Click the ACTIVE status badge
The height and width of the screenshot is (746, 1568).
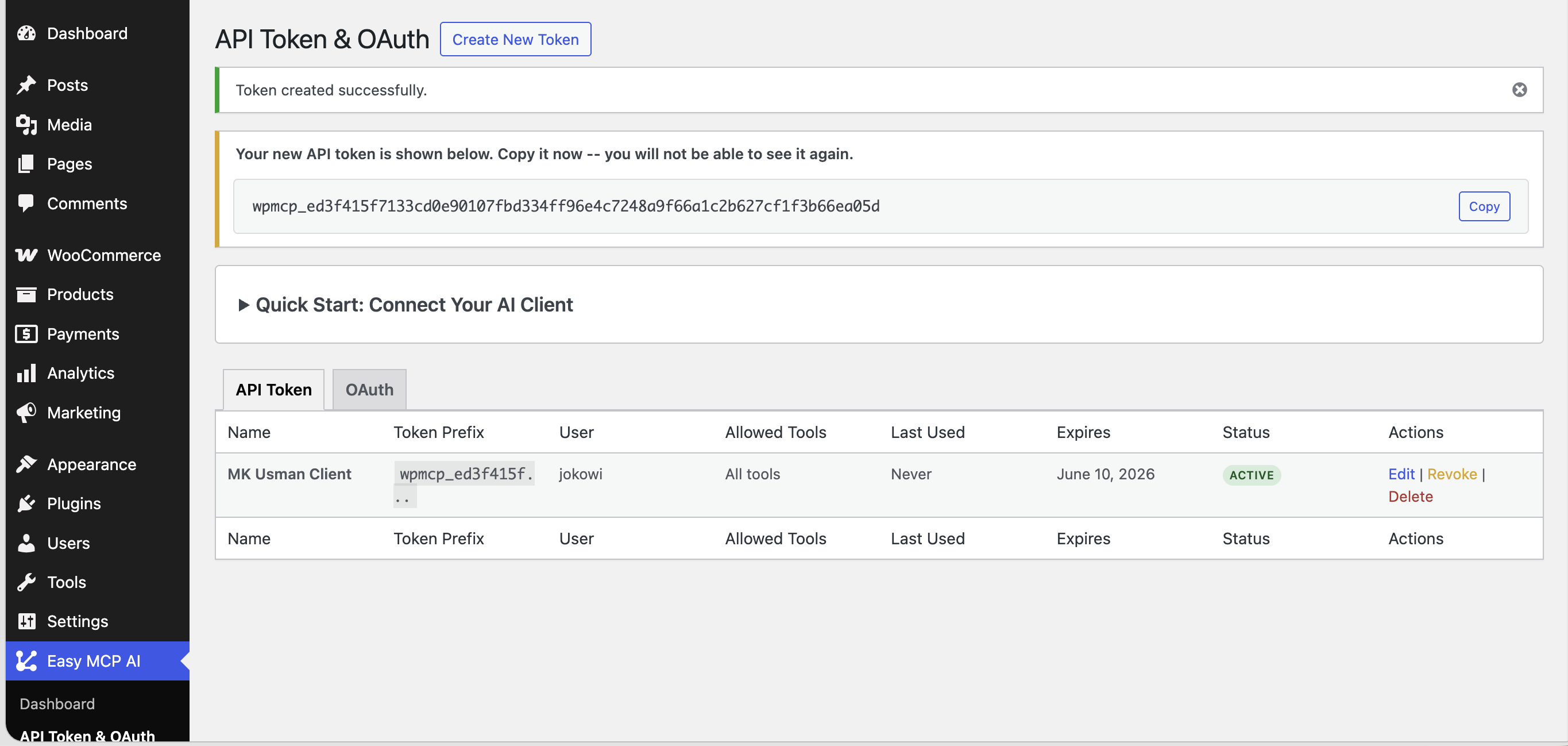coord(1252,475)
